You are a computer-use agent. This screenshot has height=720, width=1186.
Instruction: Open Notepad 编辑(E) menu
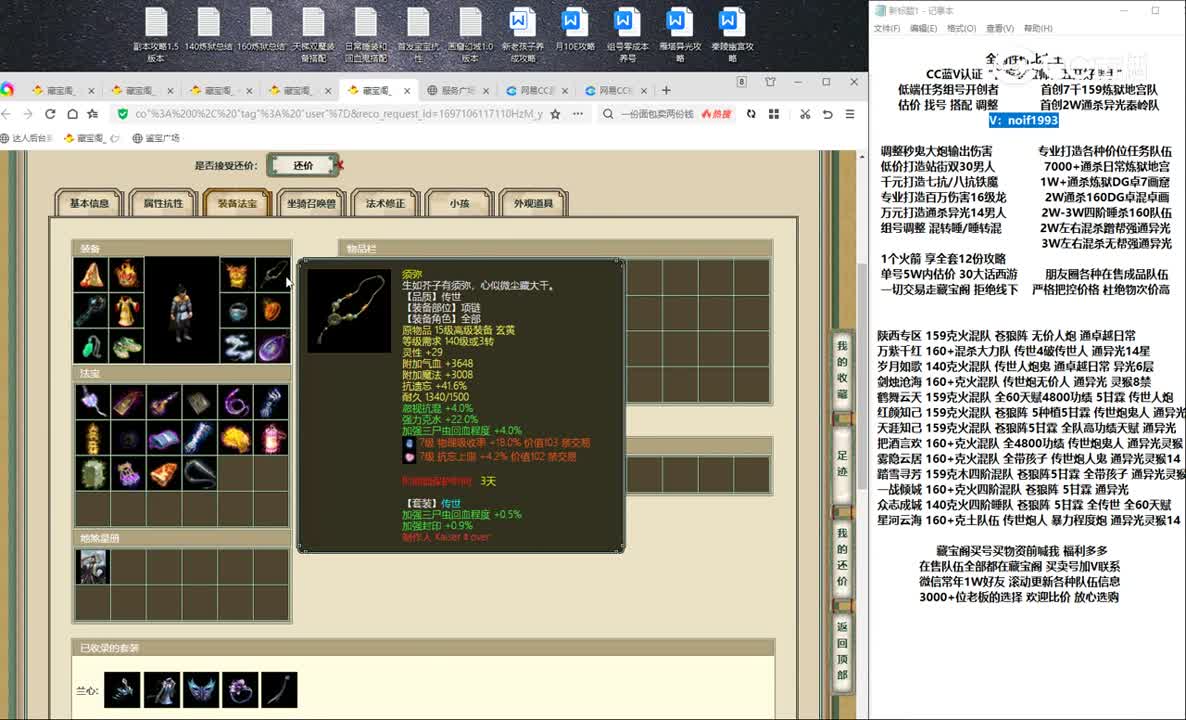(923, 28)
